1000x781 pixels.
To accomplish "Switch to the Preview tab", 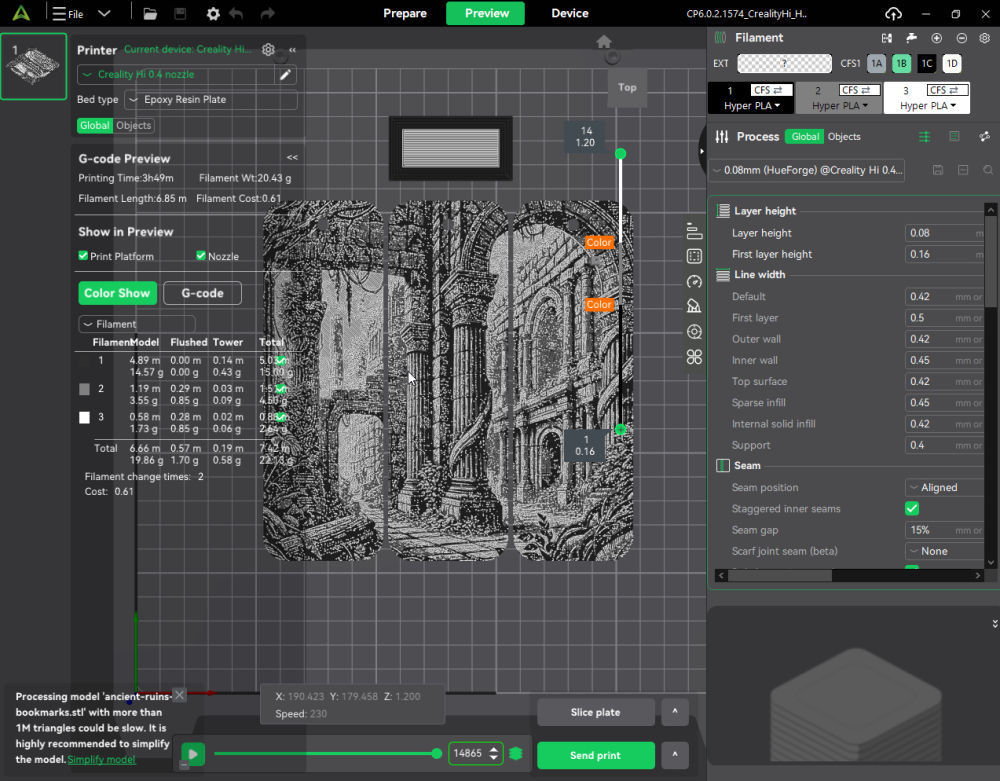I will tap(486, 13).
